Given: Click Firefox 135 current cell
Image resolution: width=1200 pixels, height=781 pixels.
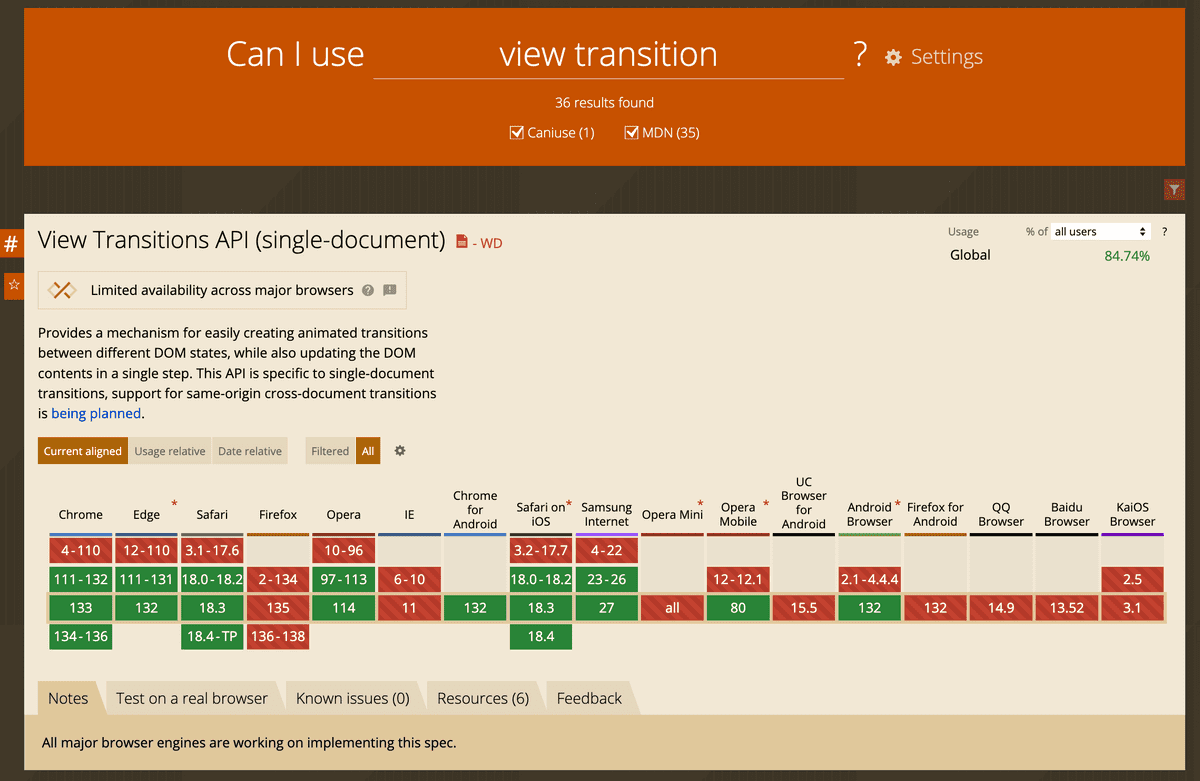Looking at the screenshot, I should (278, 608).
